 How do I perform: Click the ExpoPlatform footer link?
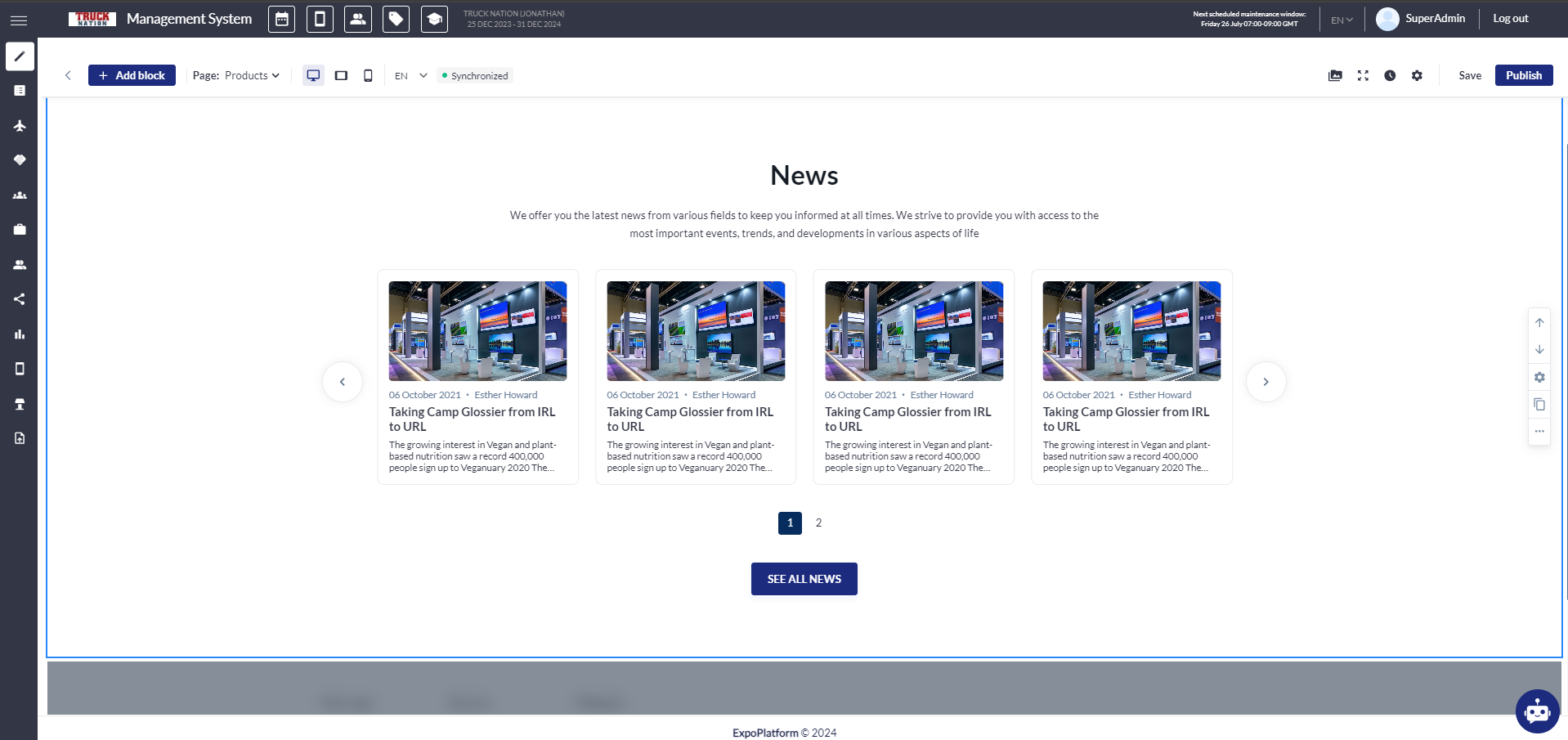pos(765,733)
